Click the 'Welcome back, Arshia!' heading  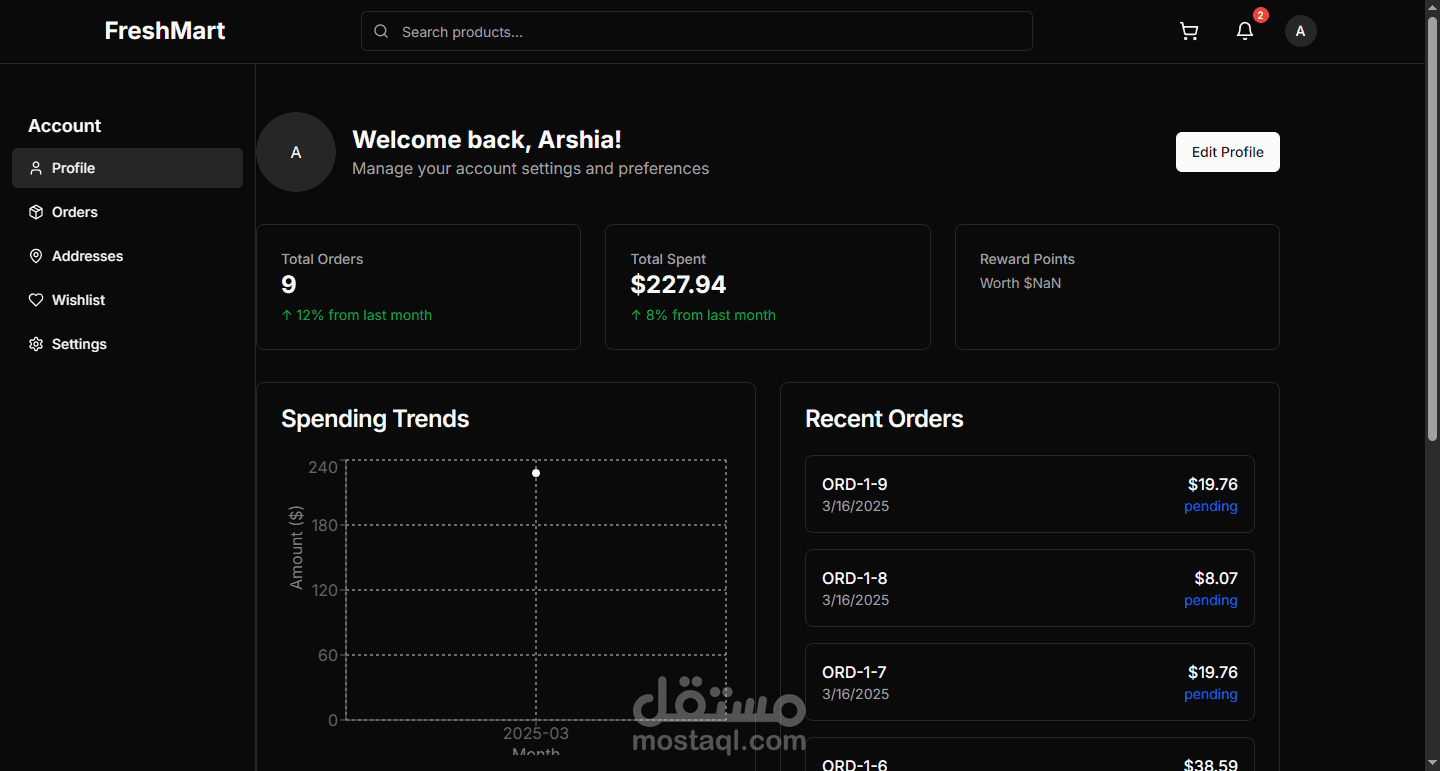(487, 140)
